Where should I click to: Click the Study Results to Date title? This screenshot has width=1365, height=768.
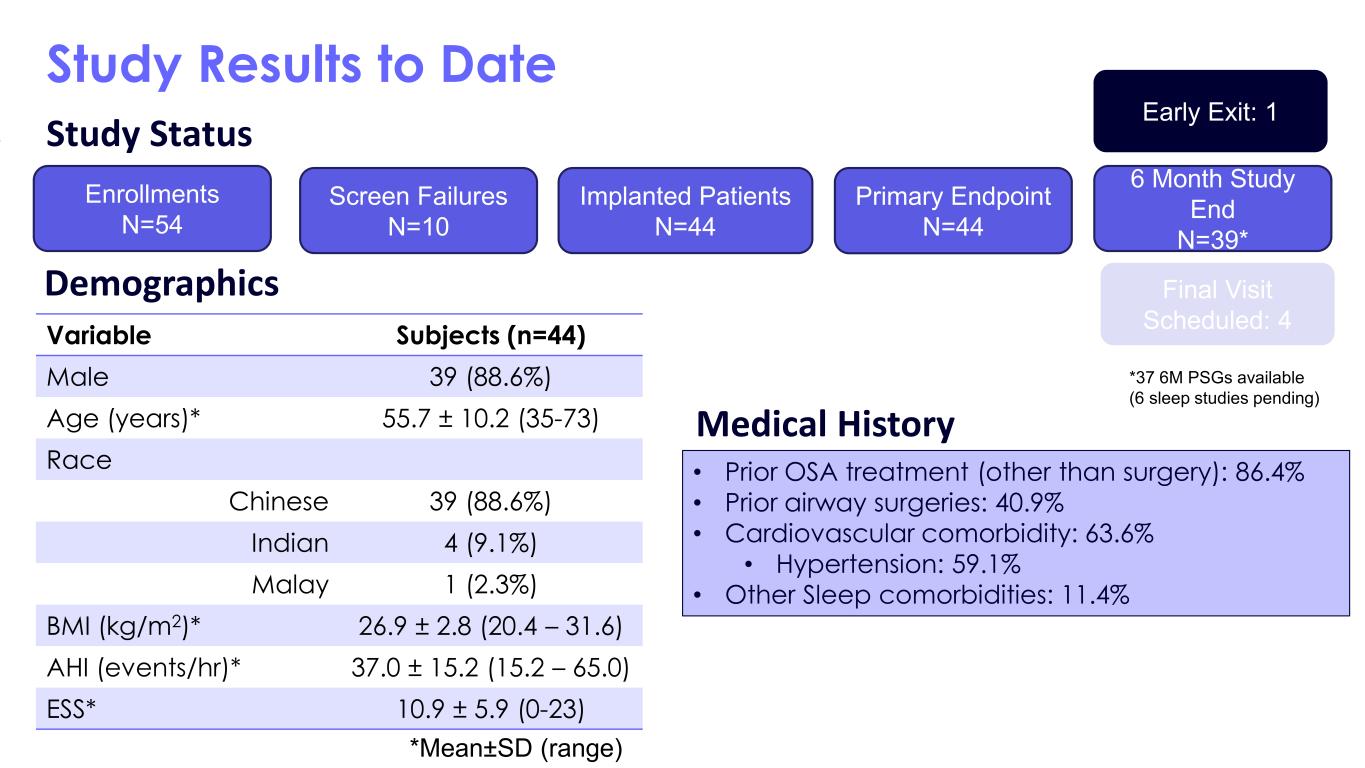301,63
